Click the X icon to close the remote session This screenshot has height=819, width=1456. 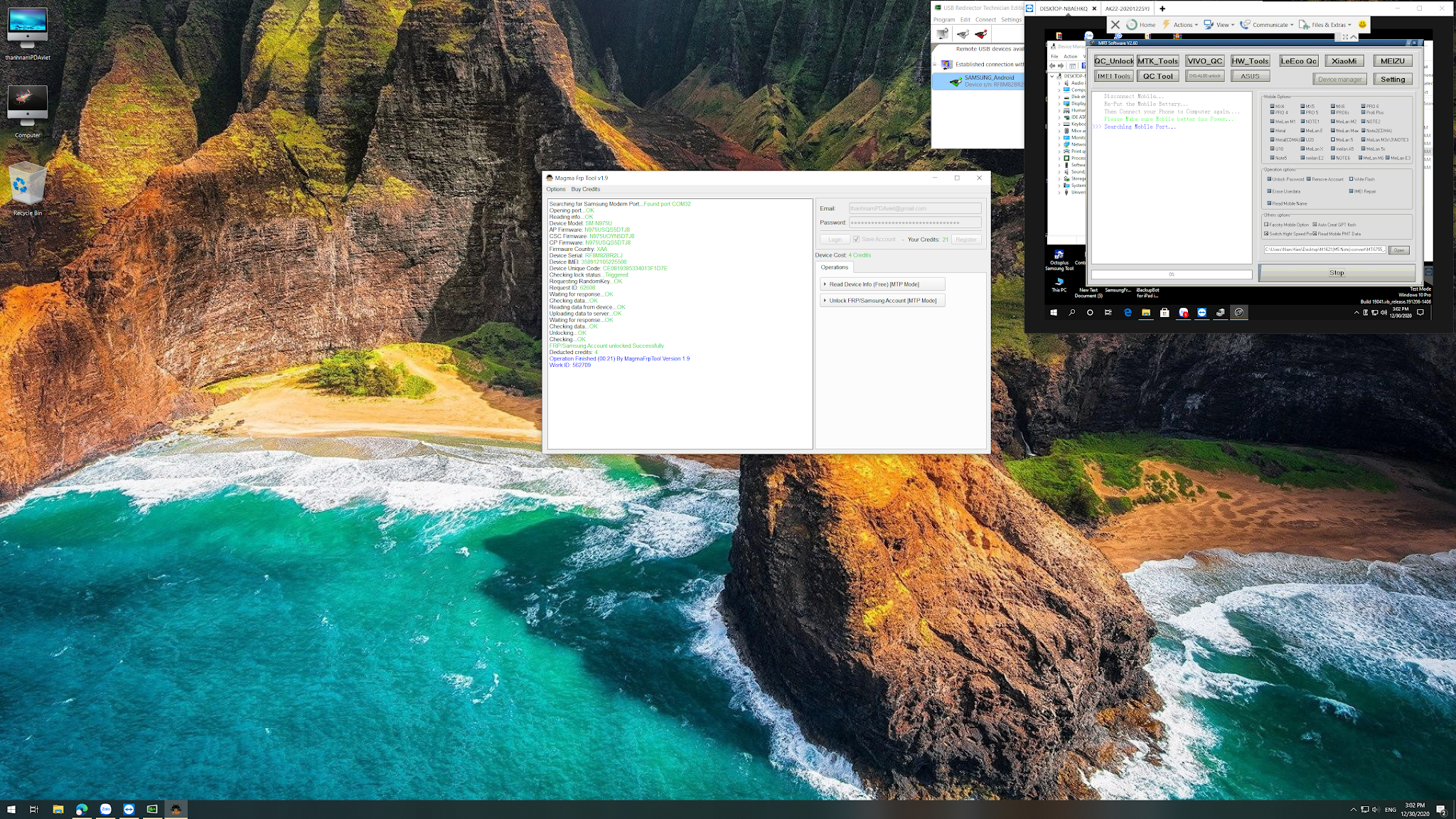1115,24
